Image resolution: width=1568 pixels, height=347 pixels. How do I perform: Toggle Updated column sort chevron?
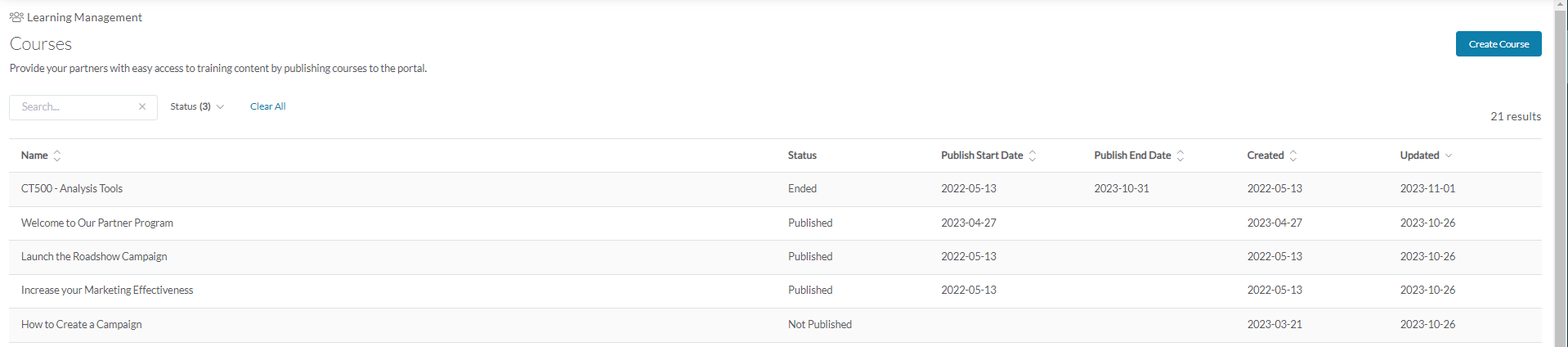[x=1449, y=155]
